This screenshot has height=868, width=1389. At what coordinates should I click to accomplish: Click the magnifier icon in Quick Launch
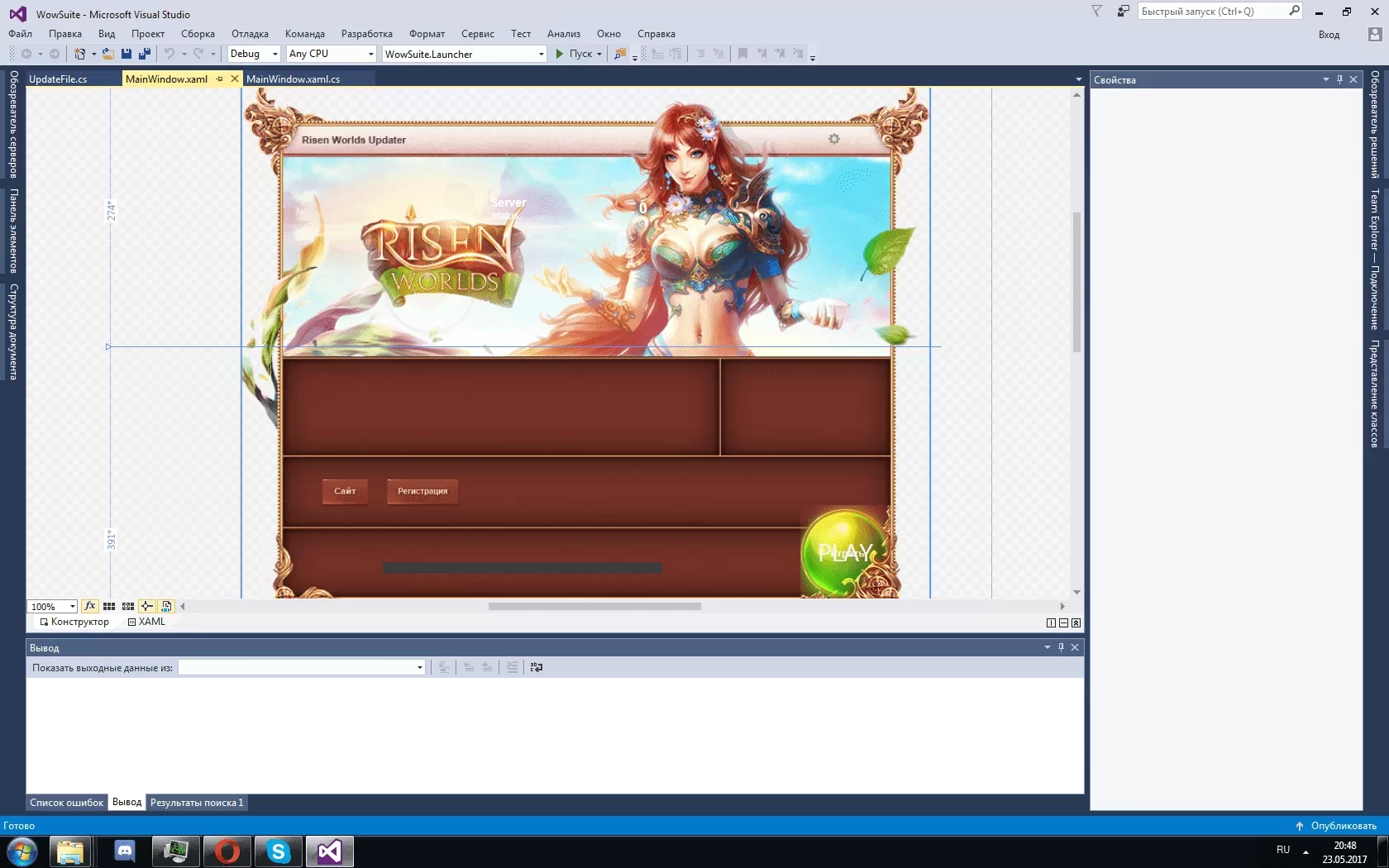[1295, 11]
